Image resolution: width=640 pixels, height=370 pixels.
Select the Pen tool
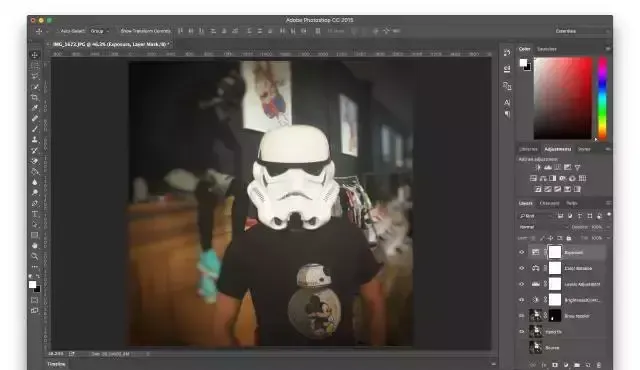point(35,203)
